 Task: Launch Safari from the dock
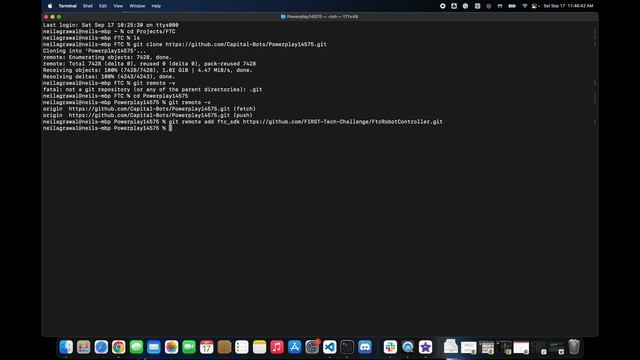pyautogui.click(x=101, y=347)
